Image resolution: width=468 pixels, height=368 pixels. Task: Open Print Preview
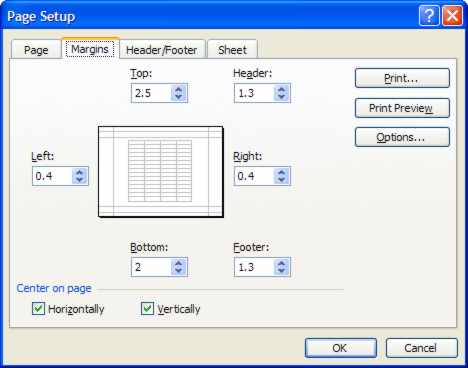tap(402, 108)
